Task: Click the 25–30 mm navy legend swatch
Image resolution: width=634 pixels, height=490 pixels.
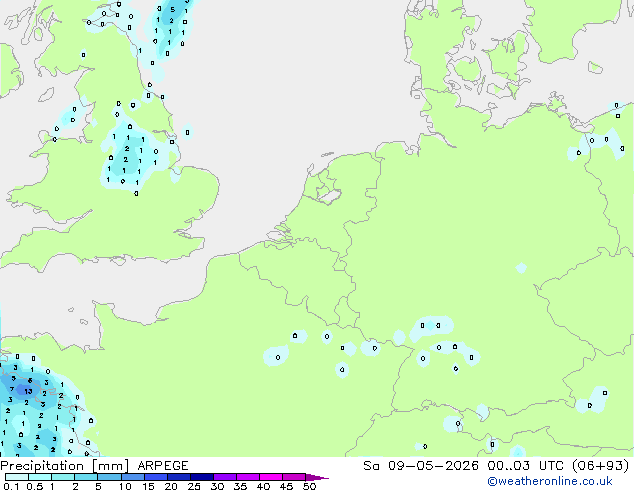Action: click(x=201, y=477)
